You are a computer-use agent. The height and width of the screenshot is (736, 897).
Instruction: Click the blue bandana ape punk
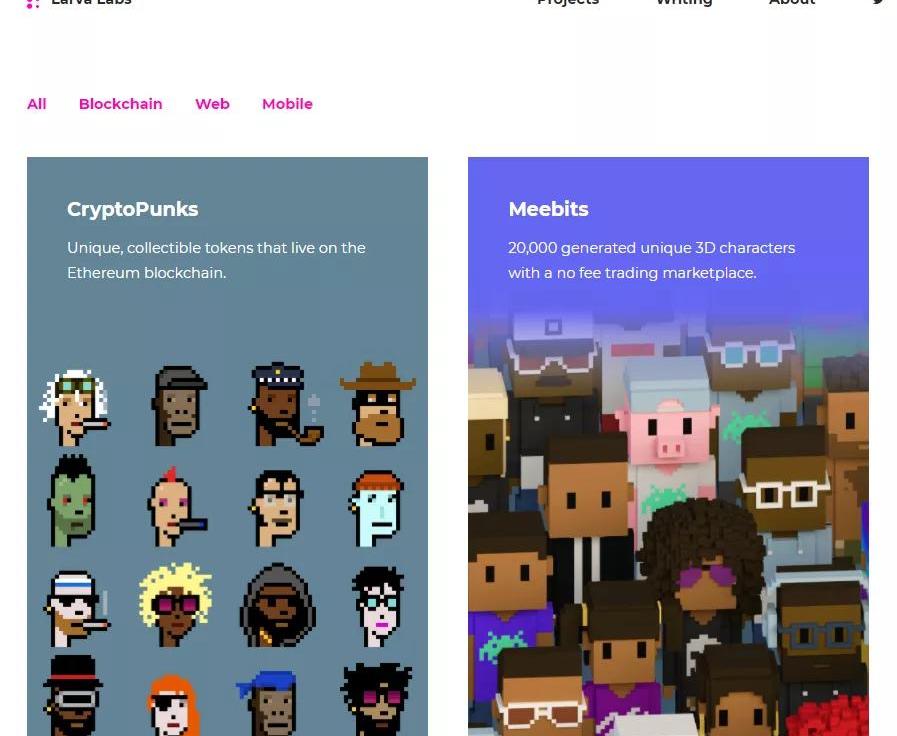tap(268, 703)
